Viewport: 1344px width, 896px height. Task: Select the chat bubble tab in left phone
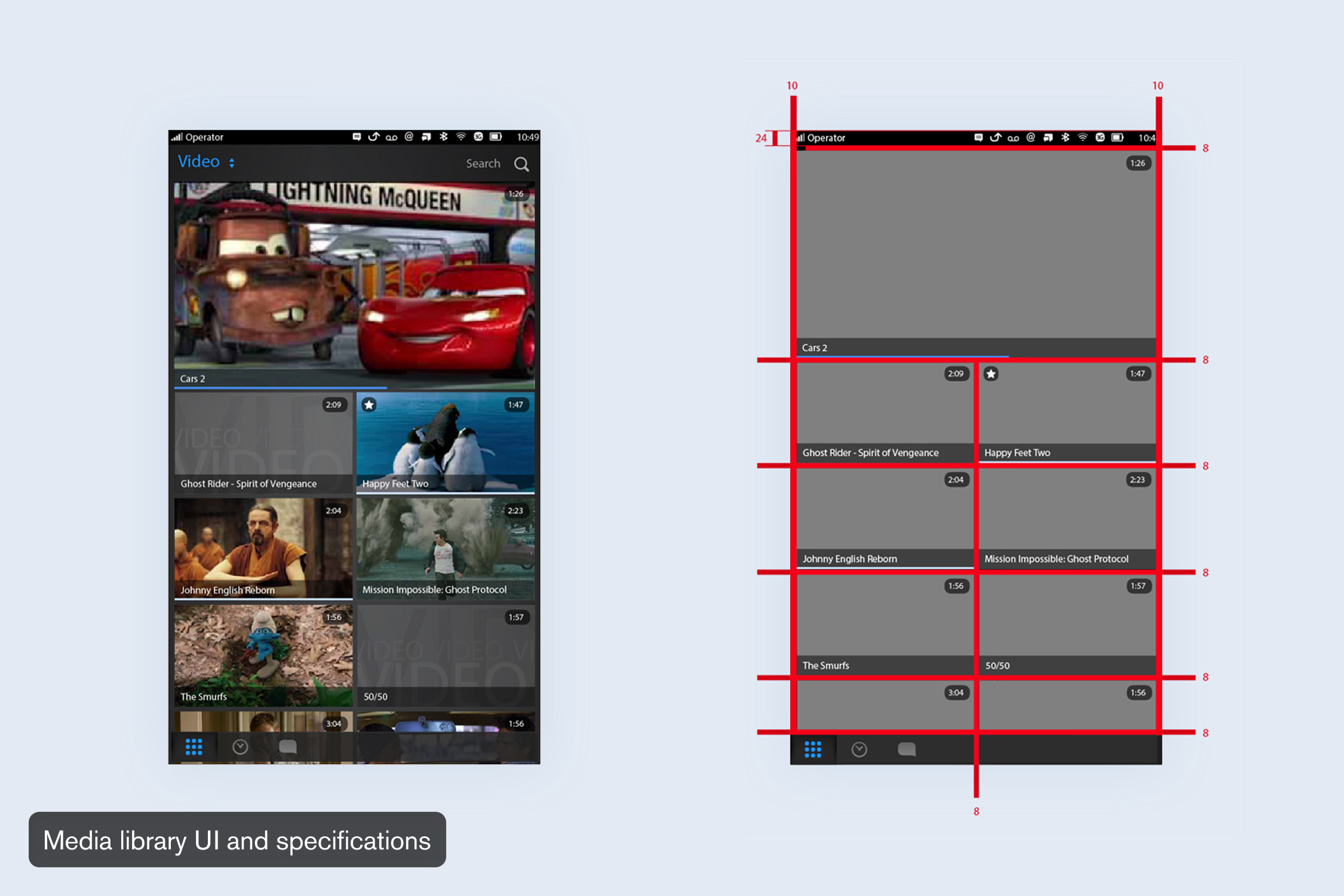pos(287,747)
